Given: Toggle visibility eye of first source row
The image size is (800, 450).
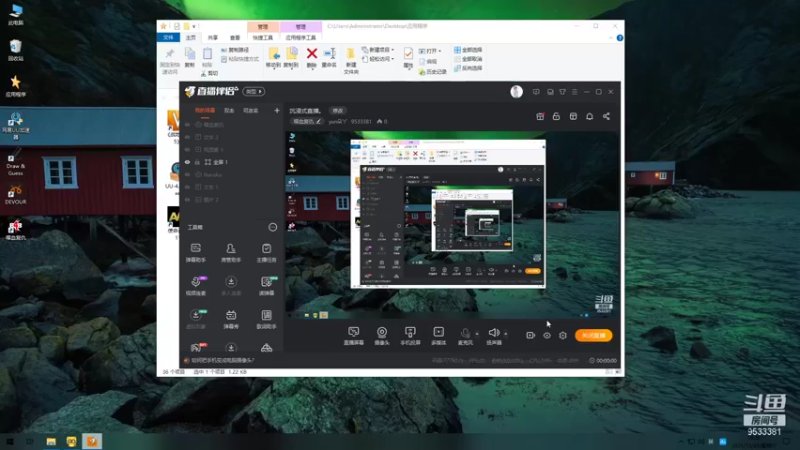Looking at the screenshot, I should (187, 124).
